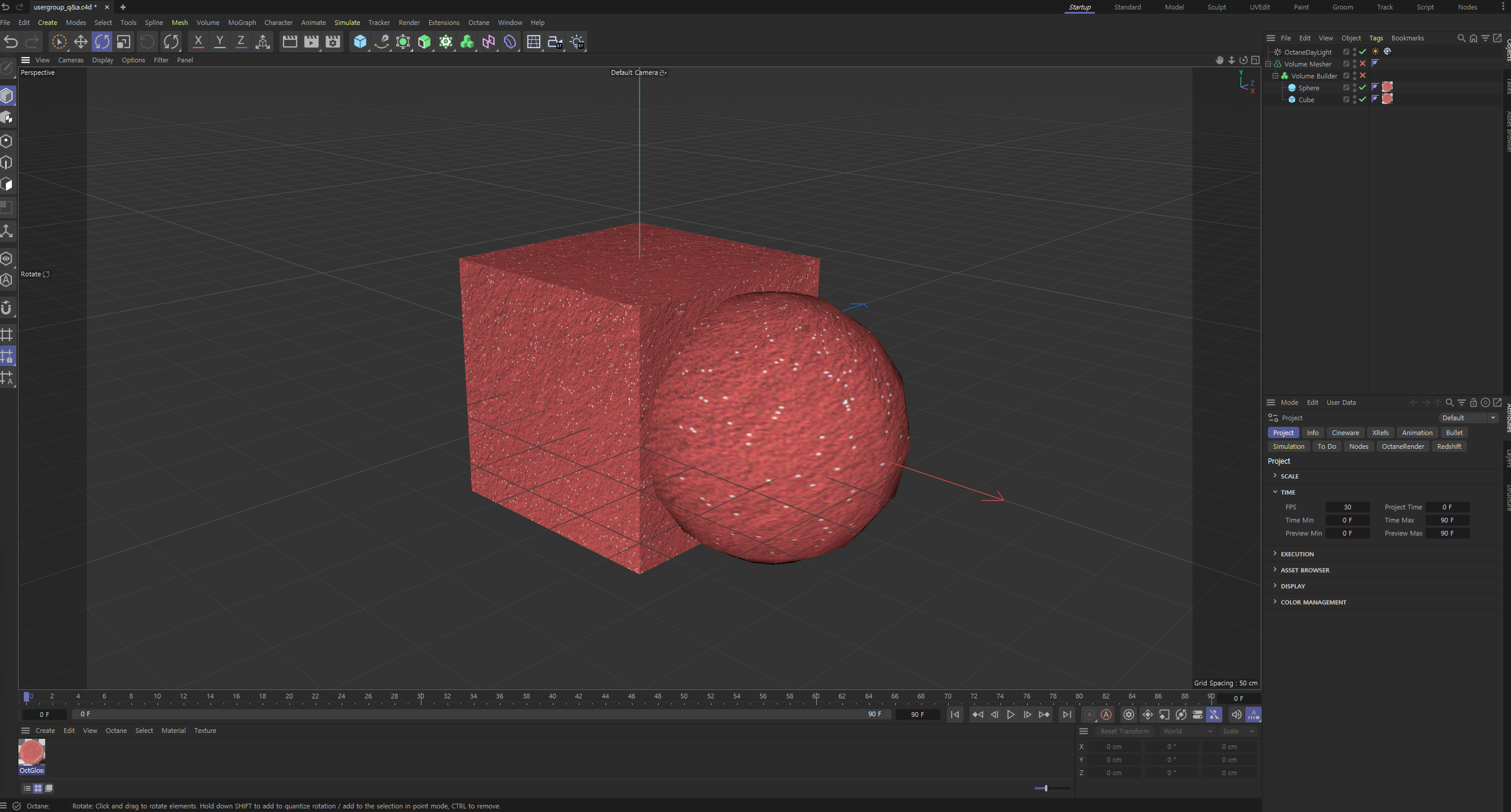Click the green Volume Builder toolbar icon
Viewport: 1511px width, 812px height.
[467, 42]
